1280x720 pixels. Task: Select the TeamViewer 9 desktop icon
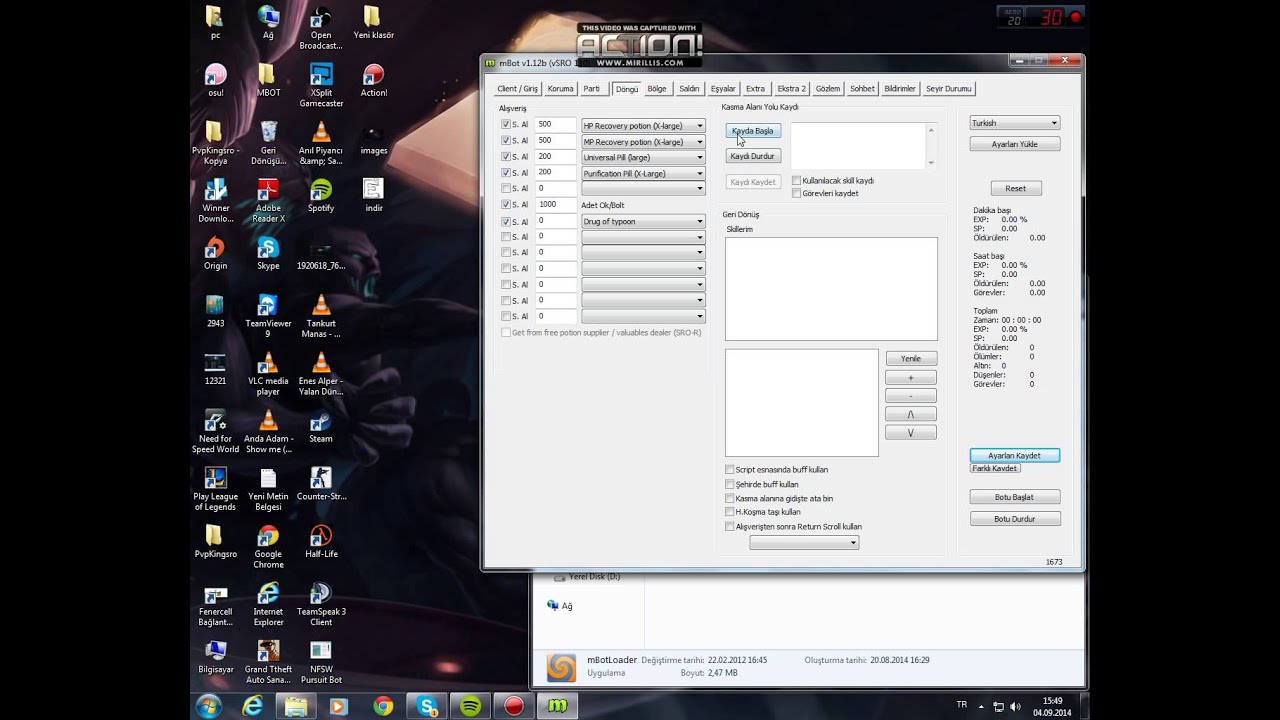pyautogui.click(x=268, y=316)
